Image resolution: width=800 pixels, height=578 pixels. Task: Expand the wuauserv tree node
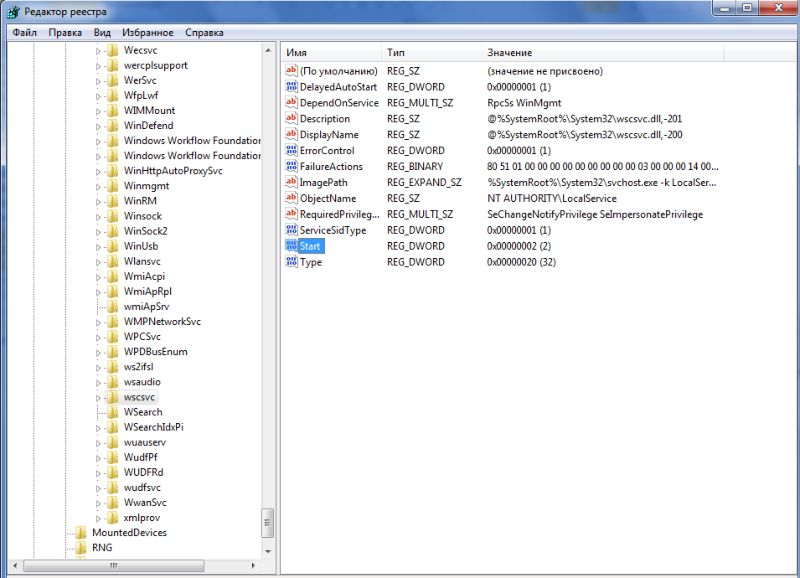99,442
